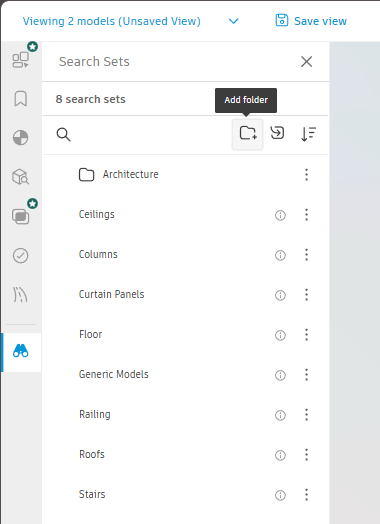Show info for Floor search set
This screenshot has width=380, height=524.
point(280,335)
